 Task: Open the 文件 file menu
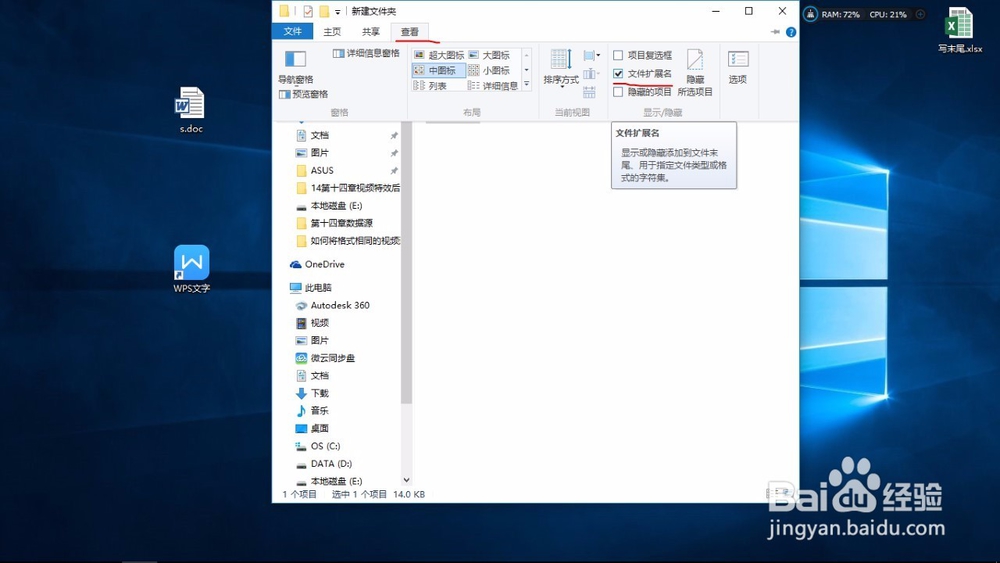293,31
